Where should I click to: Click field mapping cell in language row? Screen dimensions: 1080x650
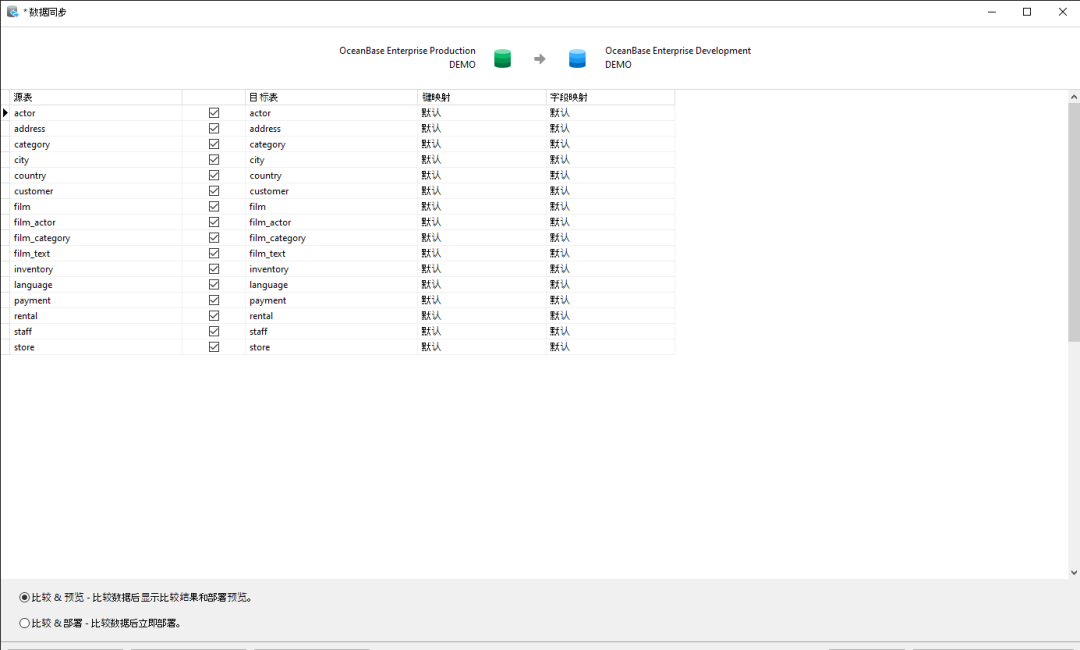(x=611, y=284)
